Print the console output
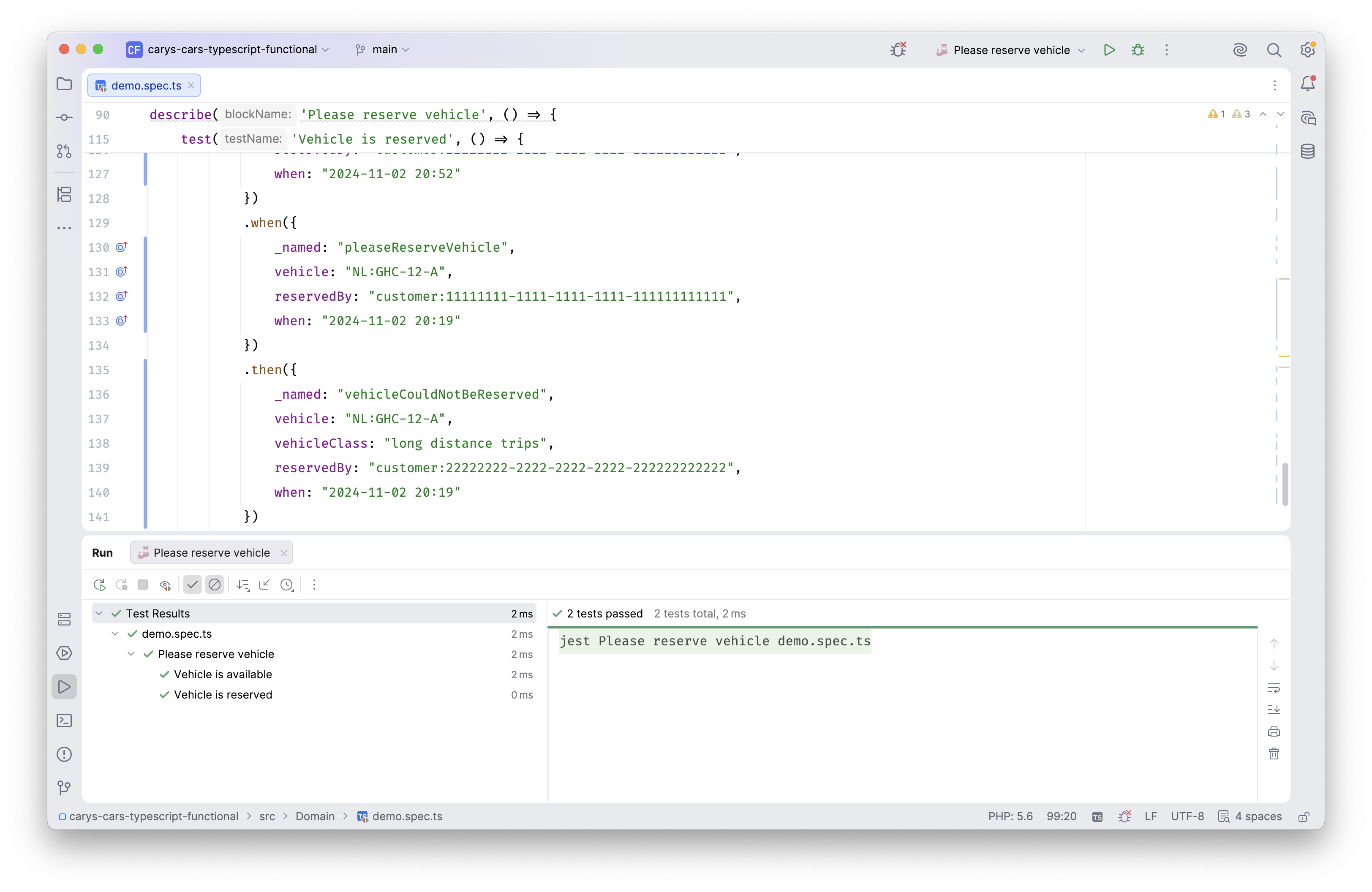 (1274, 732)
